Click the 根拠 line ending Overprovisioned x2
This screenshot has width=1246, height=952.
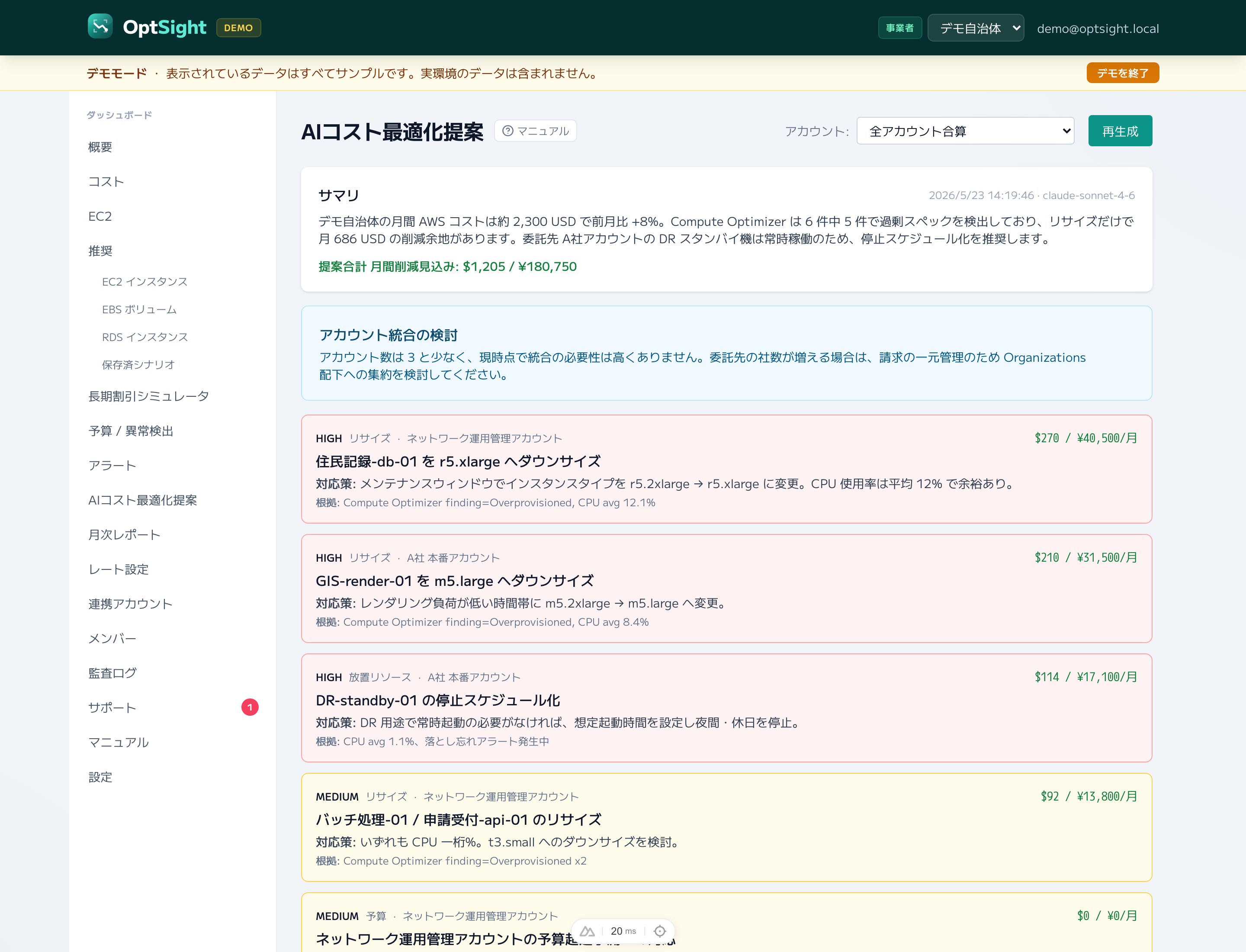pyautogui.click(x=451, y=861)
